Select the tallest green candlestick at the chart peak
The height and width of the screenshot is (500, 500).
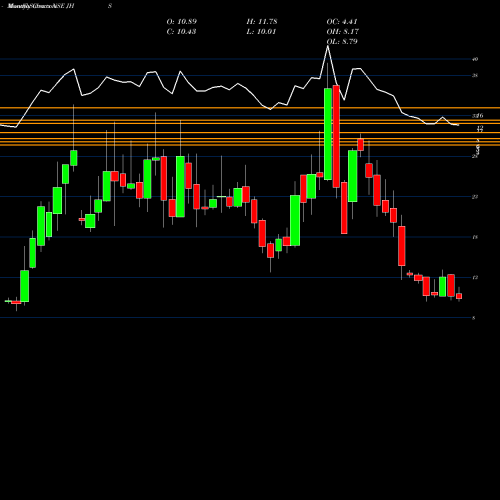pyautogui.click(x=328, y=134)
